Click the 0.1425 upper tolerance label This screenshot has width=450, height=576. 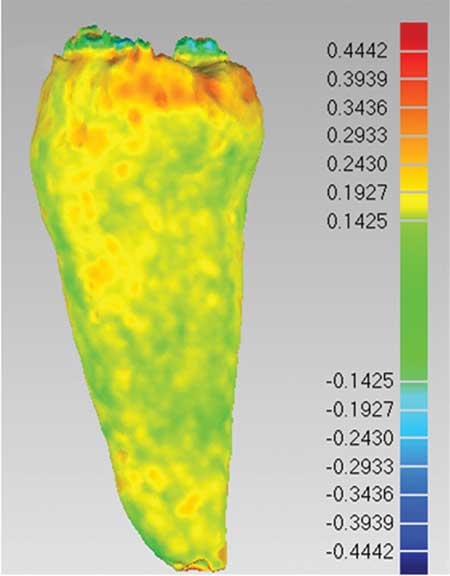click(357, 222)
